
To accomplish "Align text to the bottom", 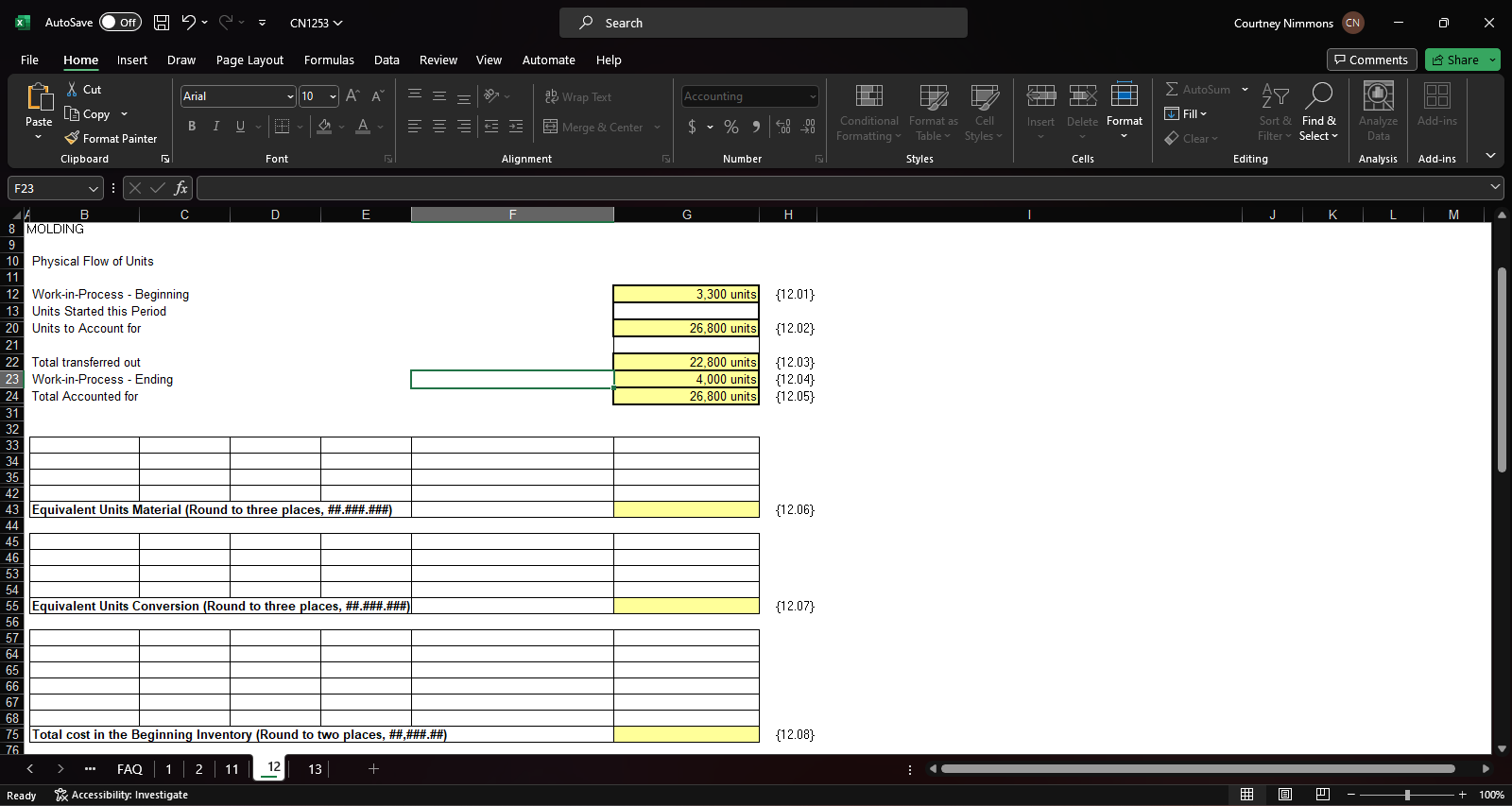I will [464, 96].
